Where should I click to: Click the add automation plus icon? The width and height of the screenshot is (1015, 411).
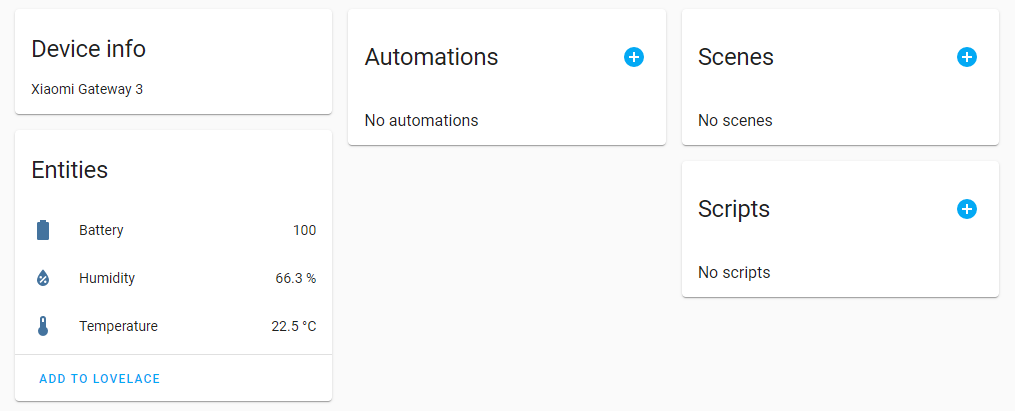coord(633,57)
